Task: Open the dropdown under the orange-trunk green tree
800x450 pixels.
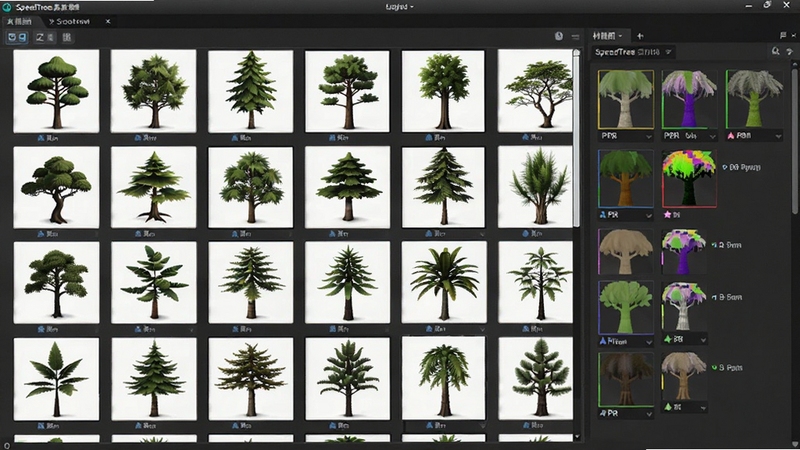Action: click(x=648, y=216)
